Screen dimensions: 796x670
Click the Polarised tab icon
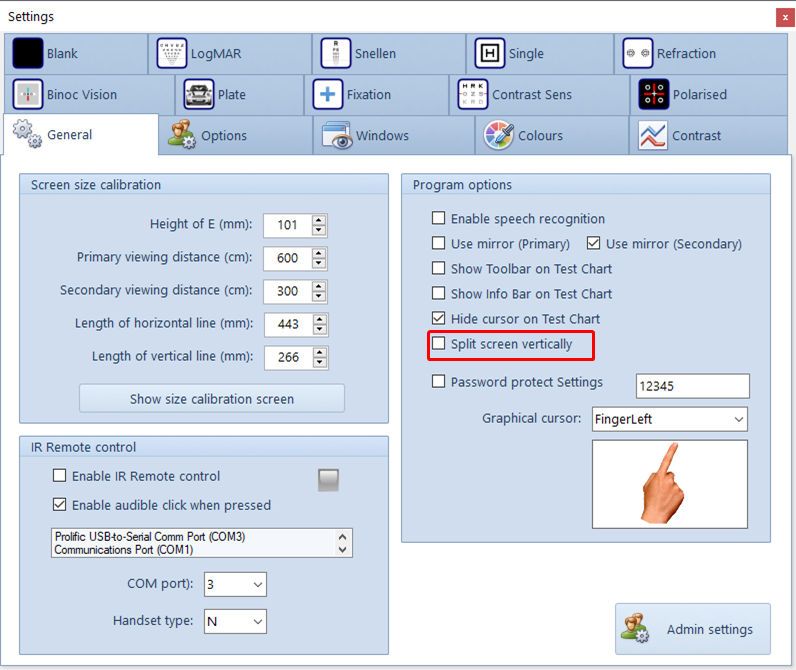(x=654, y=95)
